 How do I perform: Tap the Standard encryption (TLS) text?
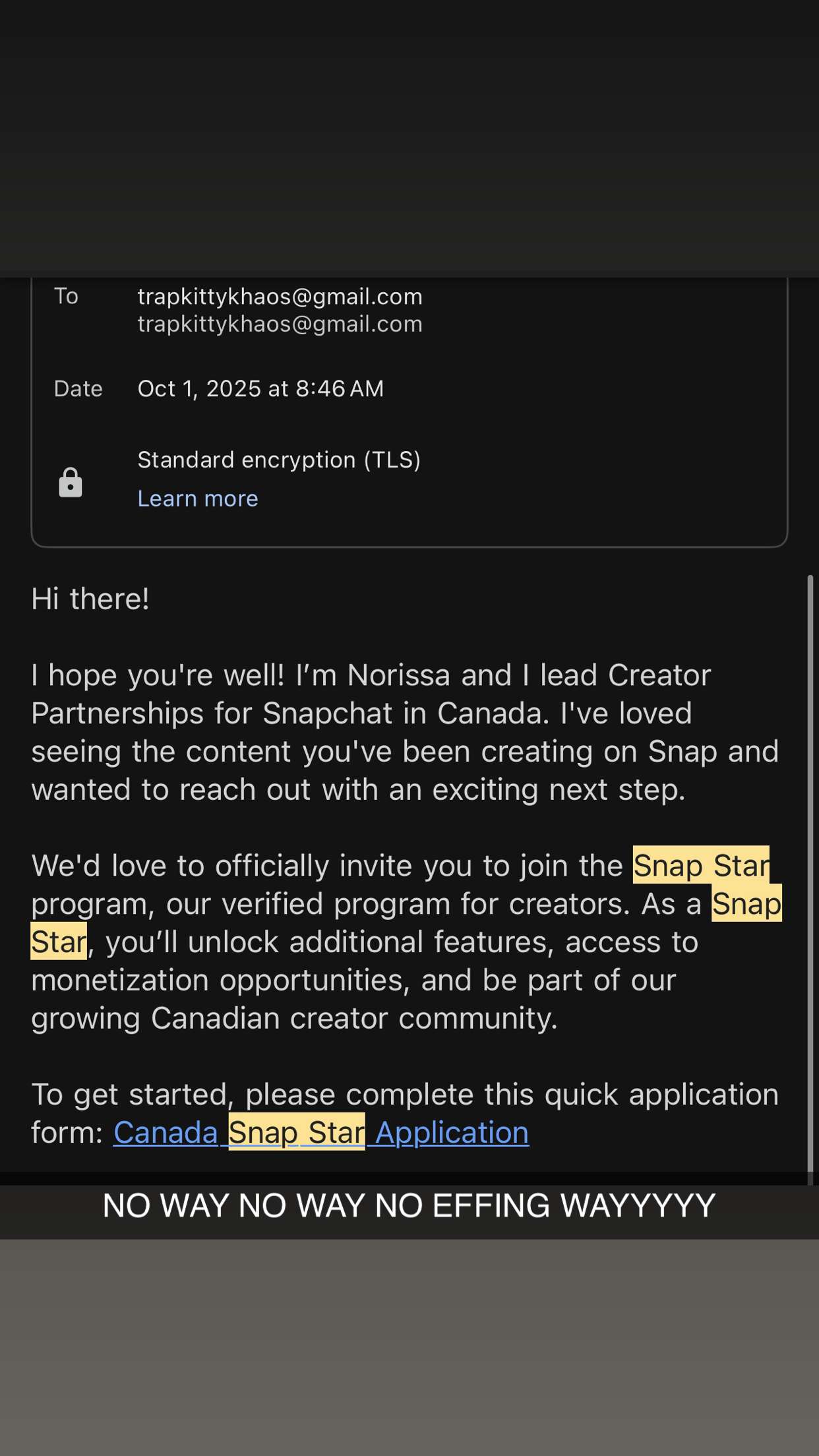[x=278, y=460]
